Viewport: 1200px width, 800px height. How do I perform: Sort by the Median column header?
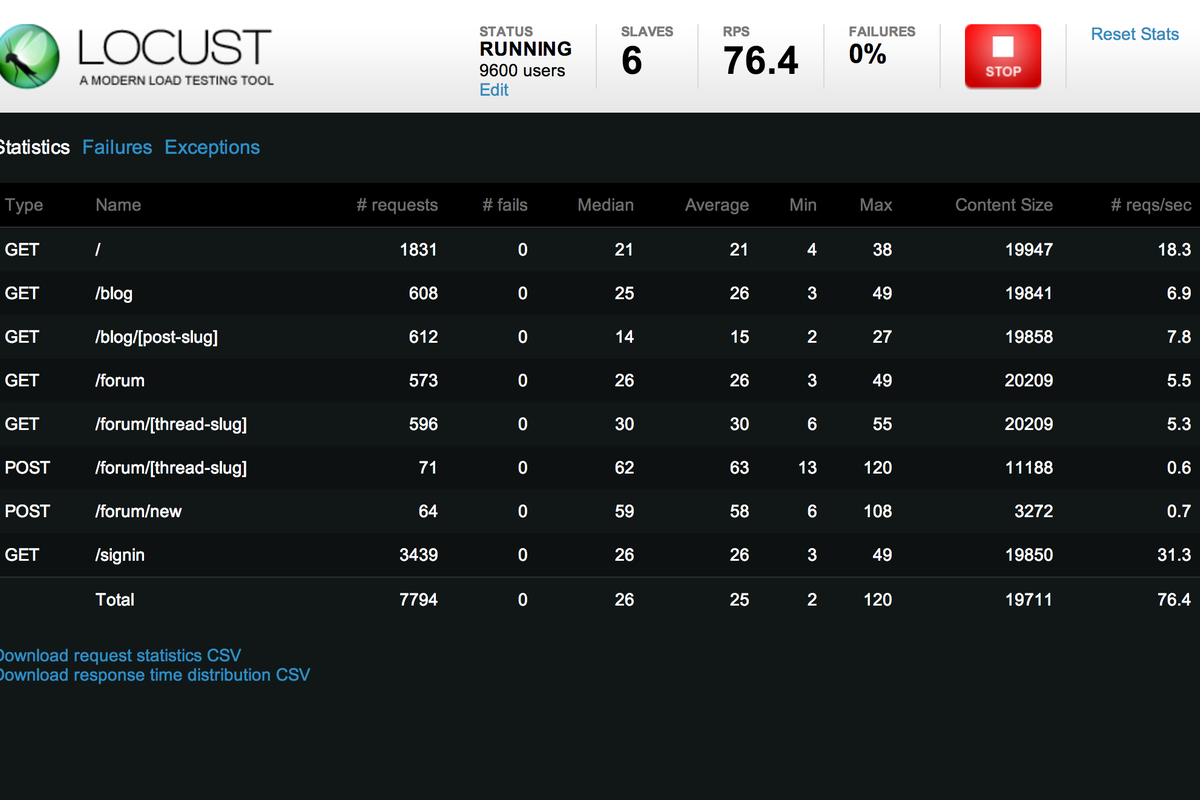tap(605, 205)
